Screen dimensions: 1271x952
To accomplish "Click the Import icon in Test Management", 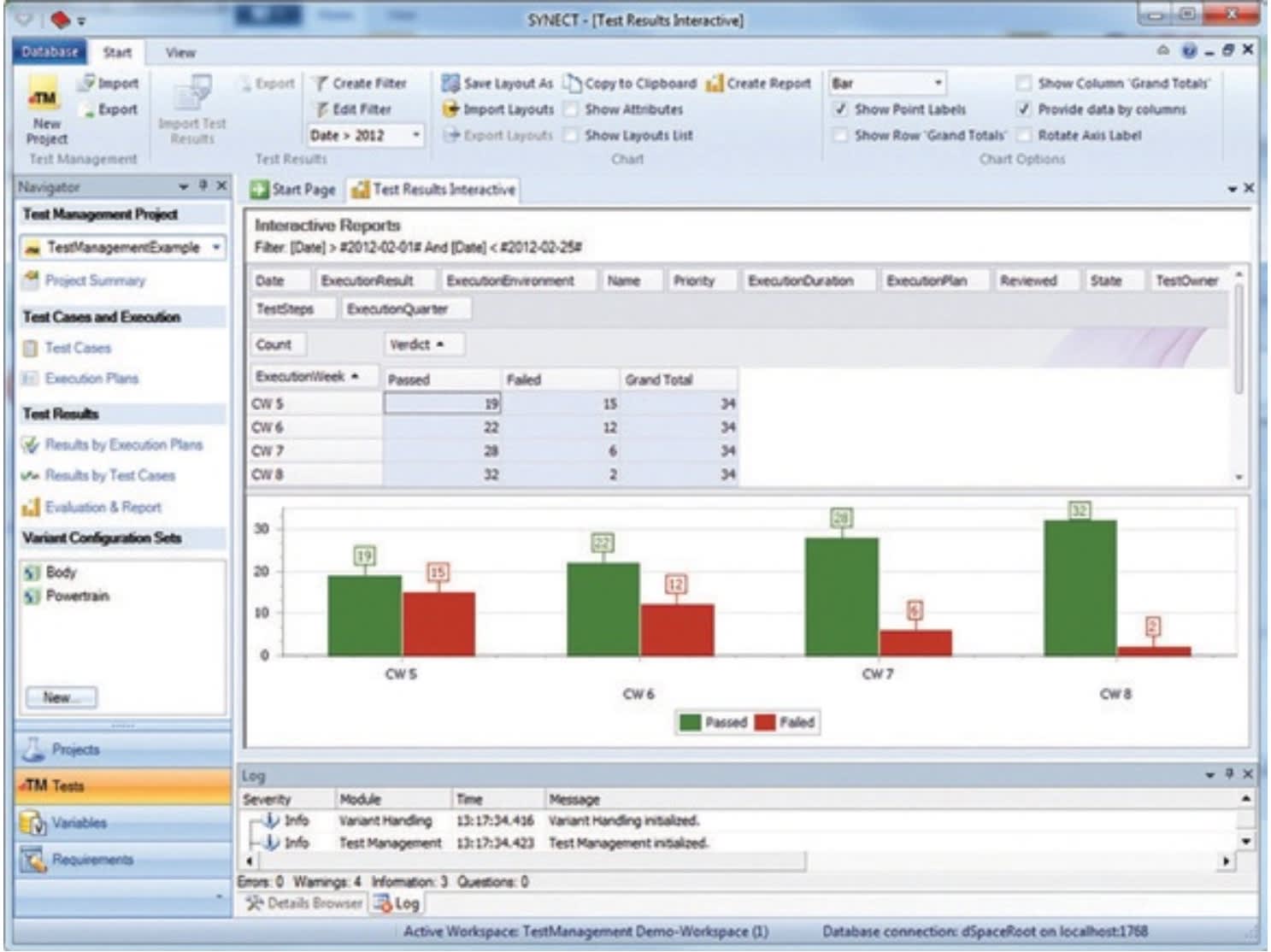I will [x=86, y=83].
